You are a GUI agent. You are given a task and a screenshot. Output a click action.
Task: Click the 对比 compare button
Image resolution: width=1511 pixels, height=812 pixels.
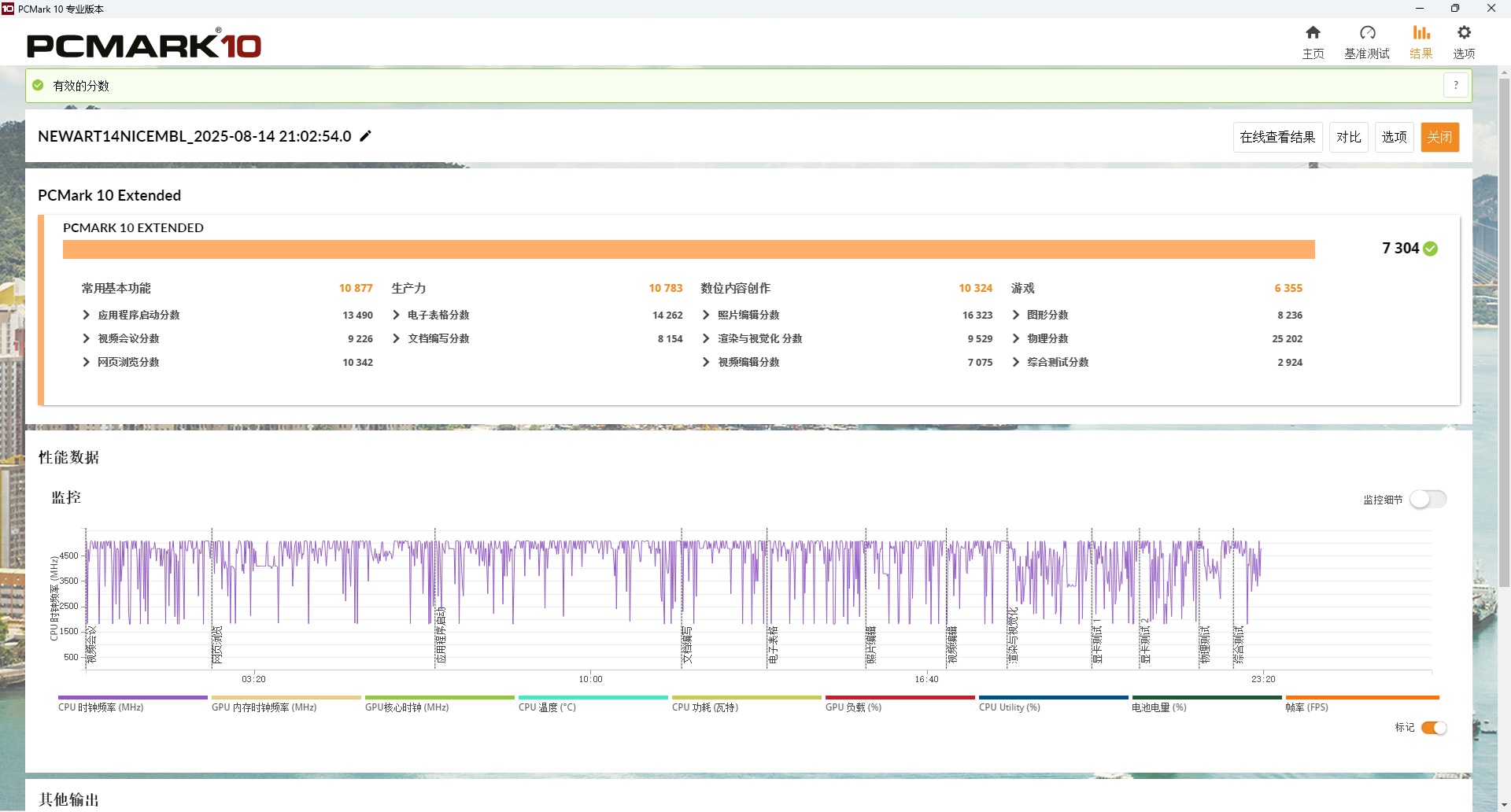coord(1349,137)
